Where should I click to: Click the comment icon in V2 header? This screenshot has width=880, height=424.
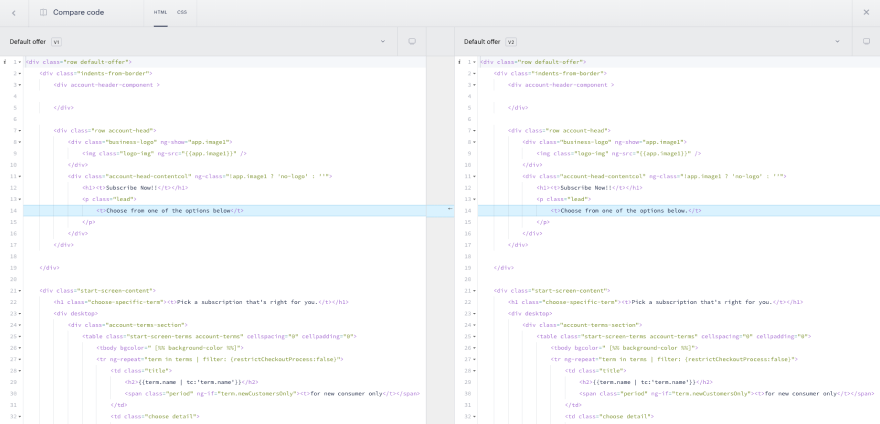866,42
